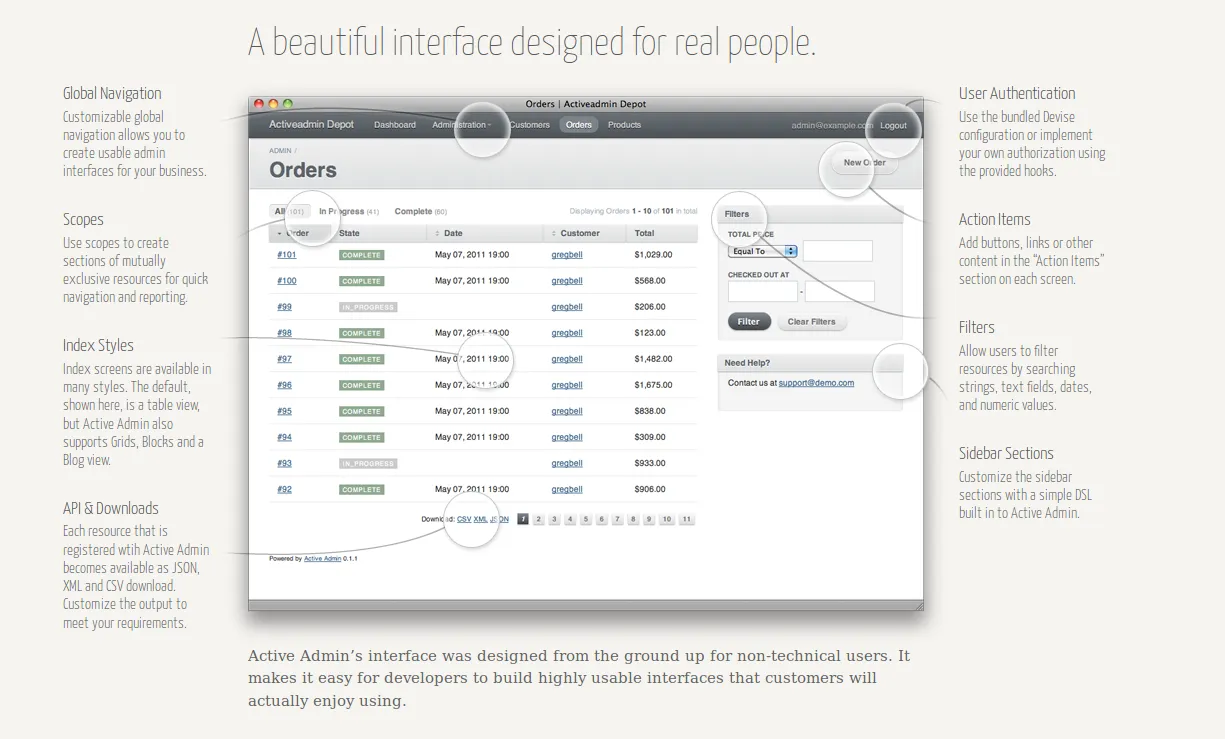1225x739 pixels.
Task: Click gregbell in the $906.00 row
Action: 567,489
